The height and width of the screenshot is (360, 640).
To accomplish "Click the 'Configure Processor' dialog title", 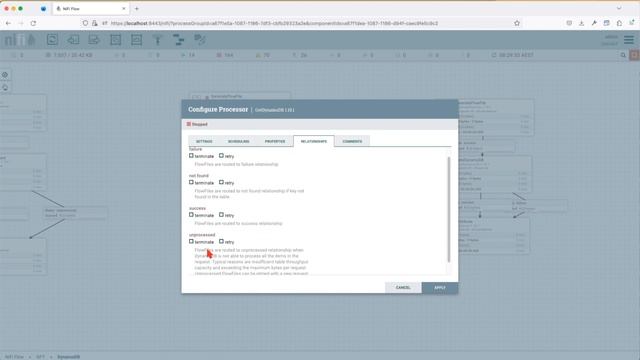I will [218, 109].
